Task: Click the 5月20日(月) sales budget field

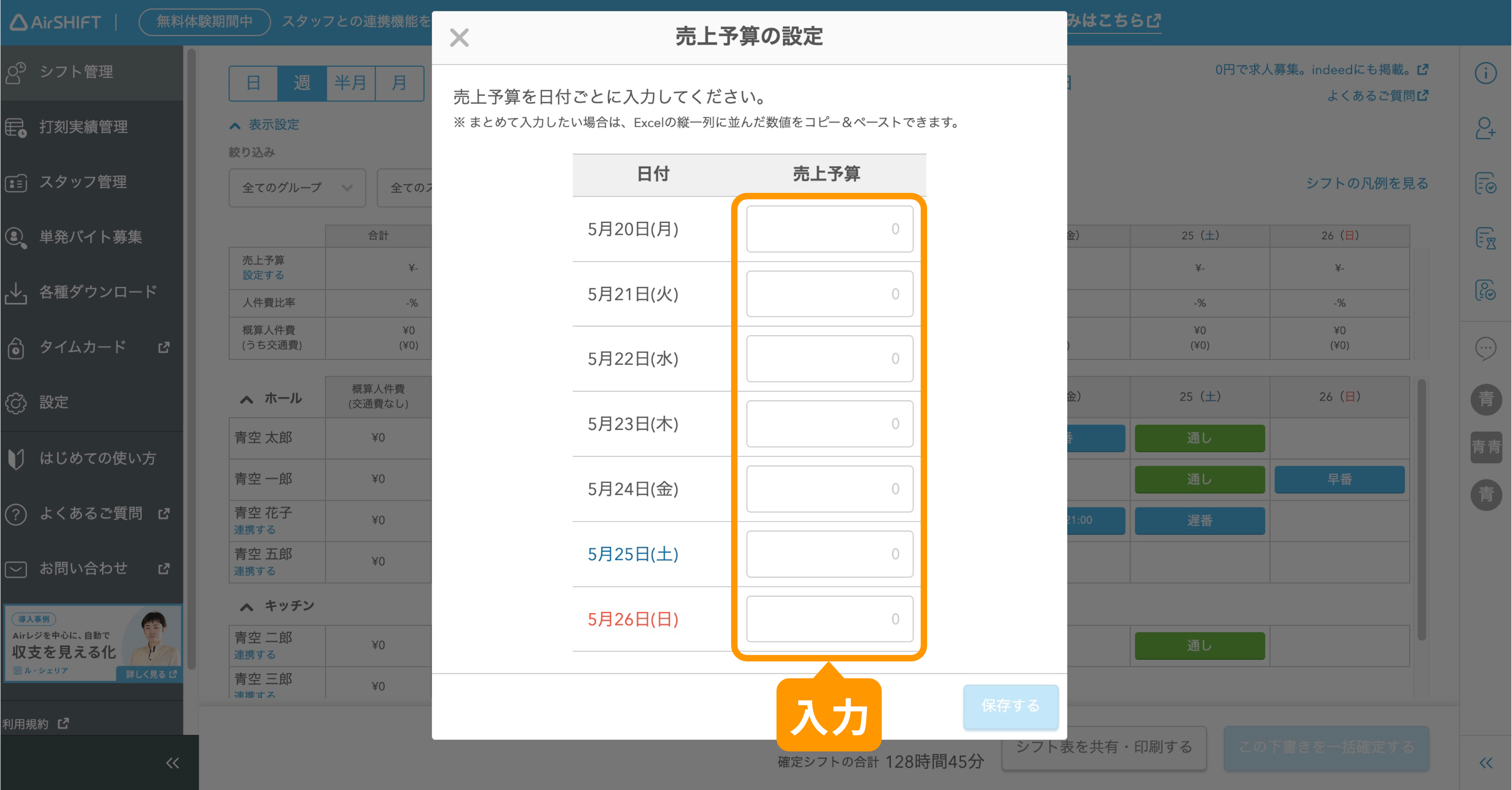Action: point(830,229)
